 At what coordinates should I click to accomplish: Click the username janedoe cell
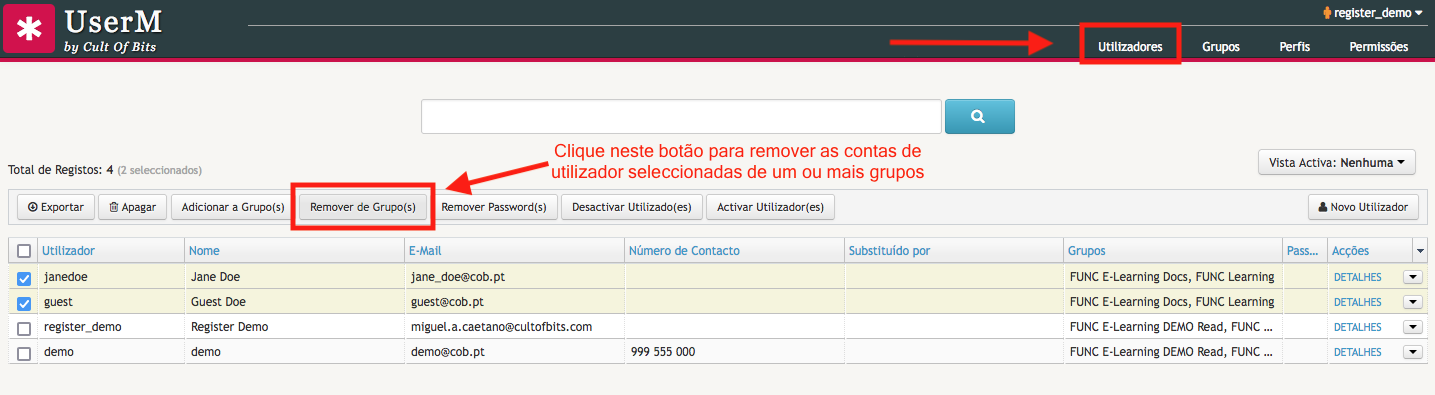[110, 277]
